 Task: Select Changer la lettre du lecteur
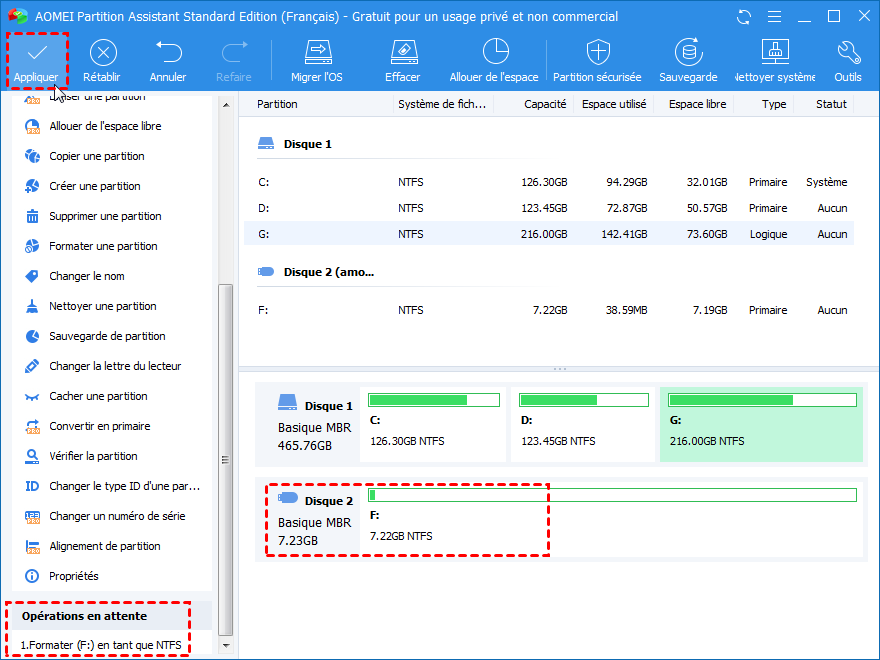tap(115, 366)
